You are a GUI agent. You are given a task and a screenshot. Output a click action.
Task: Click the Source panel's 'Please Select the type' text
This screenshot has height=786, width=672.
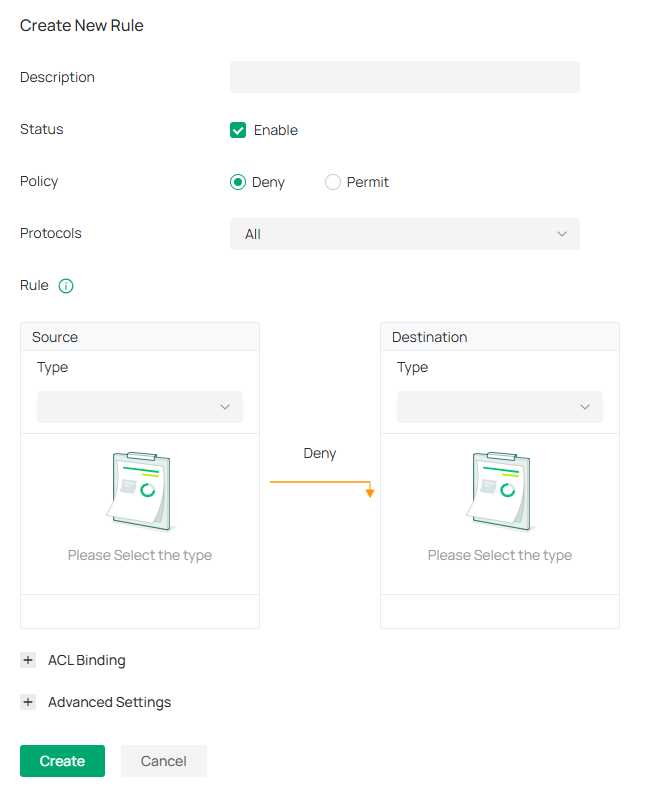pos(140,555)
